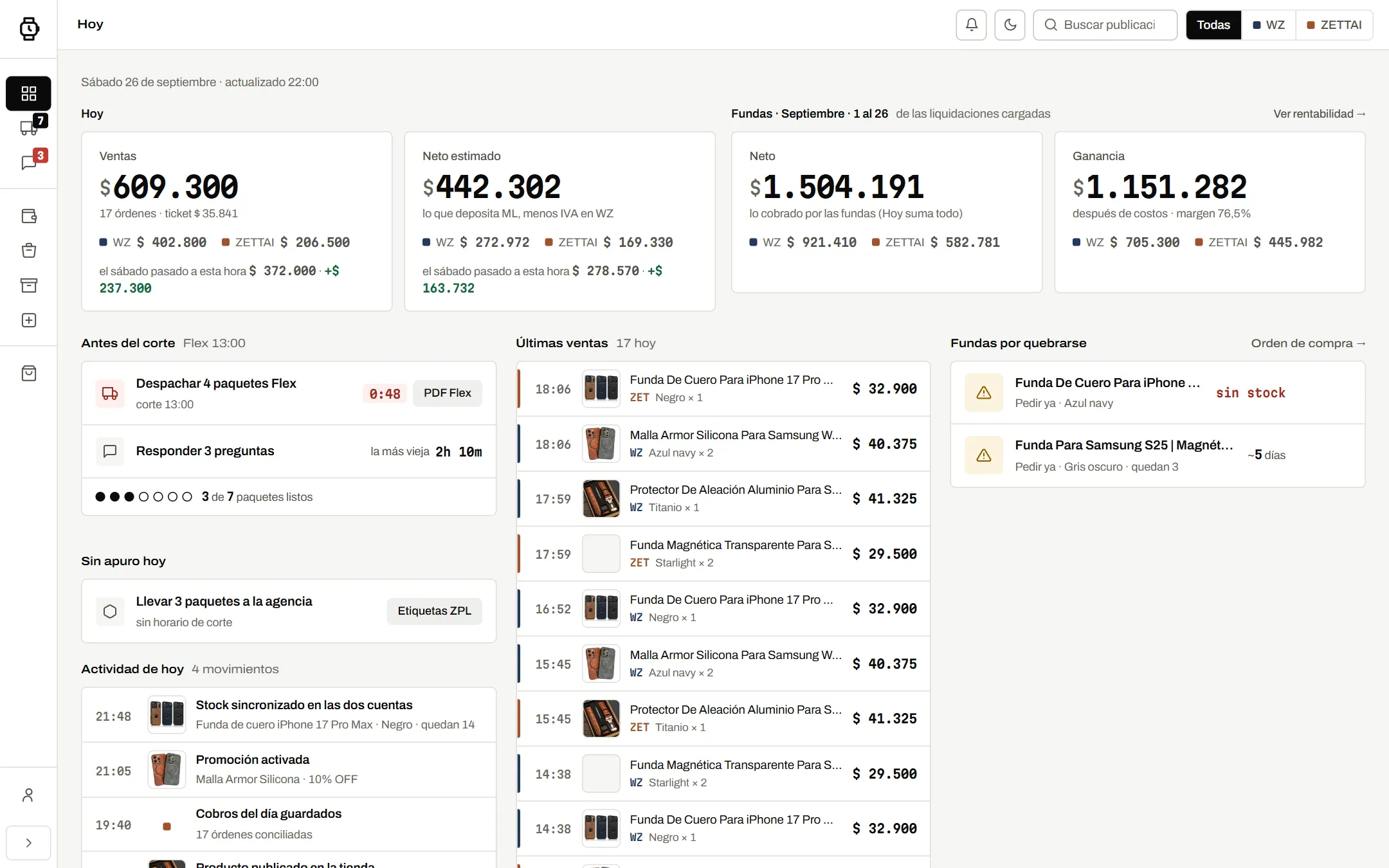1389x868 pixels.
Task: Click the PDF Flex button
Action: click(448, 393)
